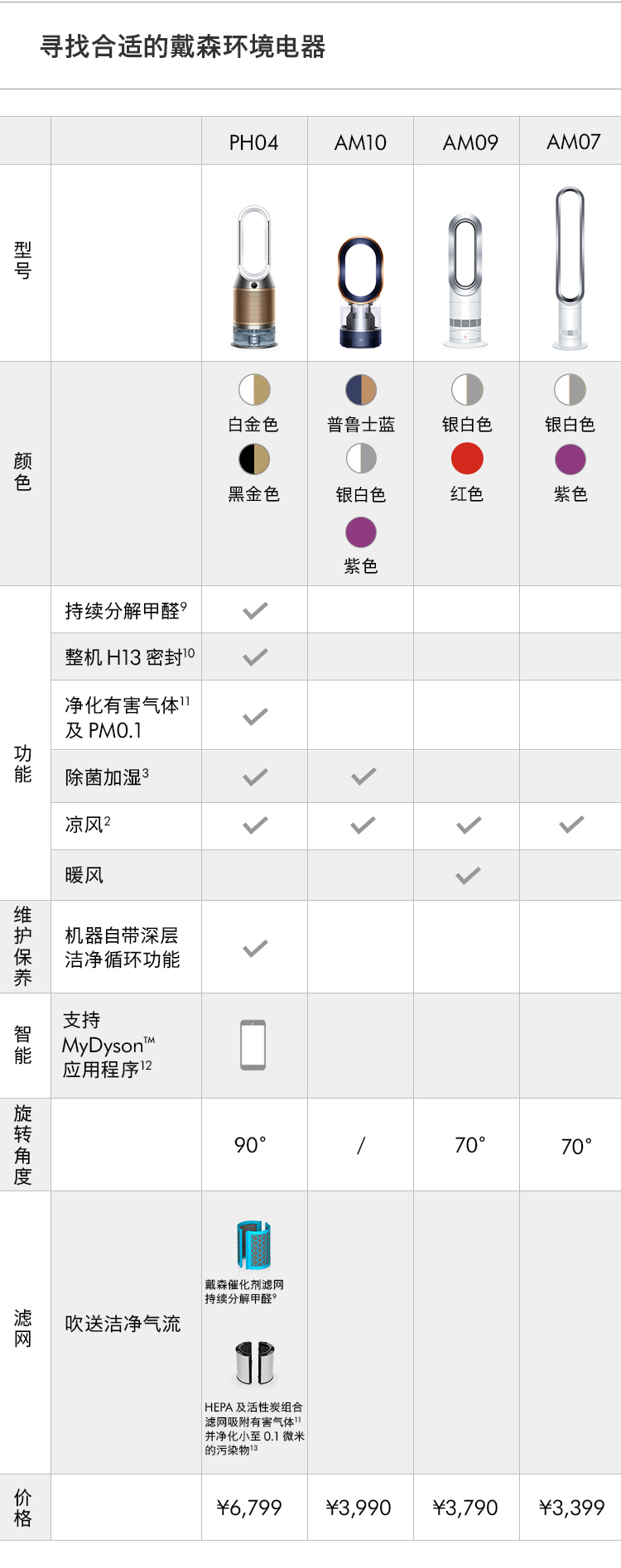Click the 持续分解甲醛 checkmark for PH04
The width and height of the screenshot is (621, 1568).
(255, 610)
